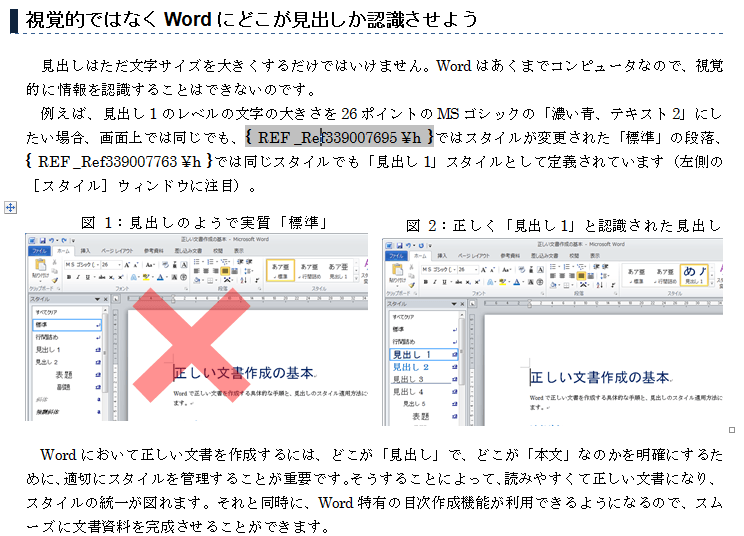Select the Figure 1 screenshot with the red X

(x=196, y=327)
